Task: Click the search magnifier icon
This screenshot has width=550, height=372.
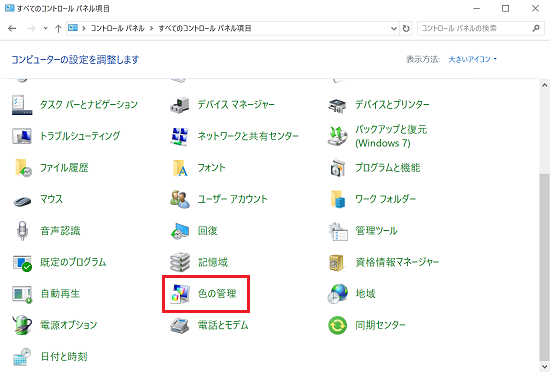Action: pos(536,28)
